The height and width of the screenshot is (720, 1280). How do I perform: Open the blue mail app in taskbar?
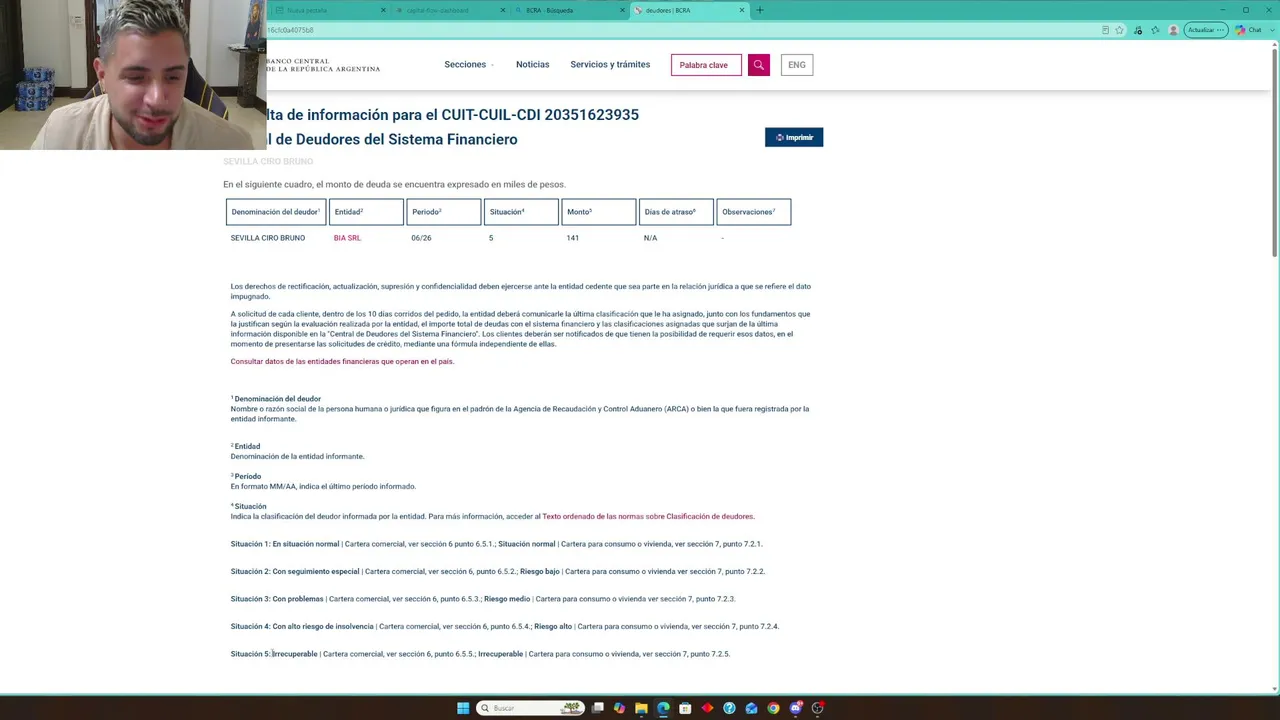click(751, 708)
